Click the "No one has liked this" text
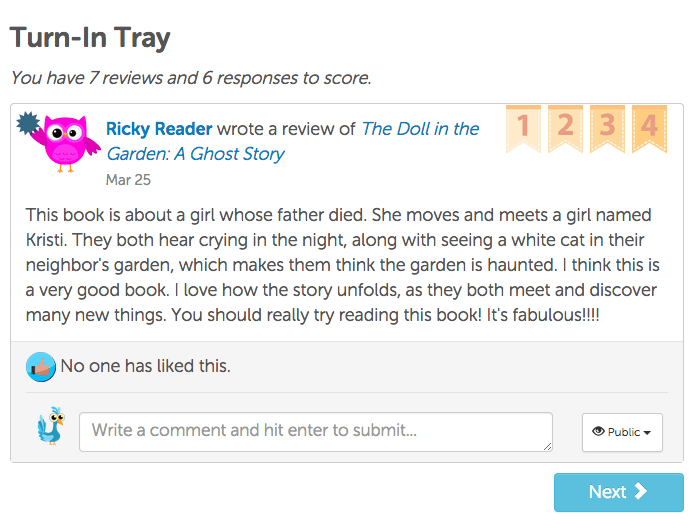 point(145,366)
